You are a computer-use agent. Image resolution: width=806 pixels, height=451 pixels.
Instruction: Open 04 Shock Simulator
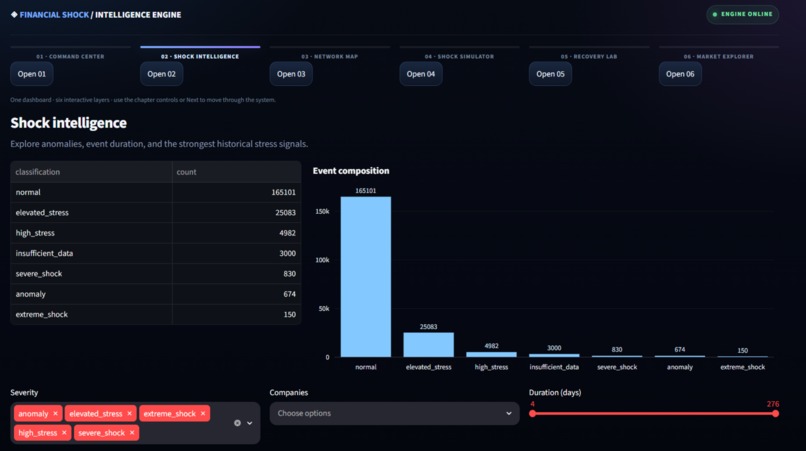pyautogui.click(x=421, y=74)
